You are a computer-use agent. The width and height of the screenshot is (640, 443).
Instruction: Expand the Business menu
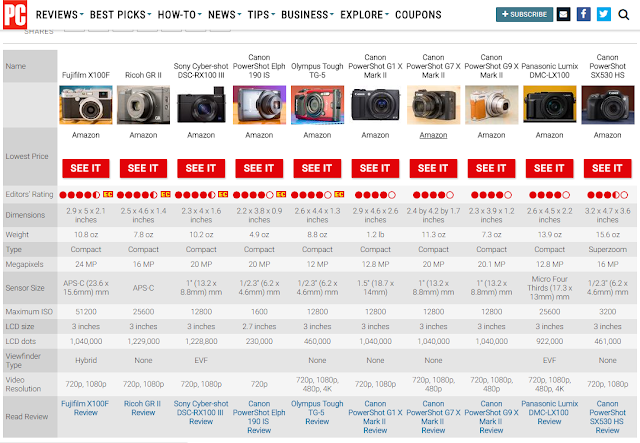(x=307, y=15)
